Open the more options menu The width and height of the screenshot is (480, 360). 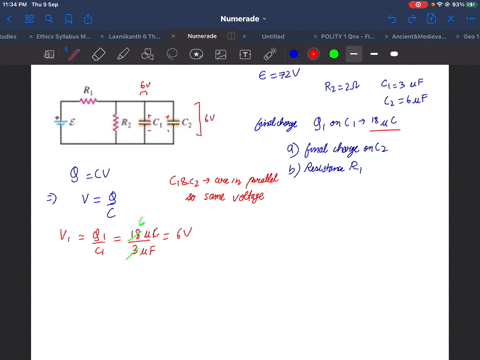click(x=470, y=19)
